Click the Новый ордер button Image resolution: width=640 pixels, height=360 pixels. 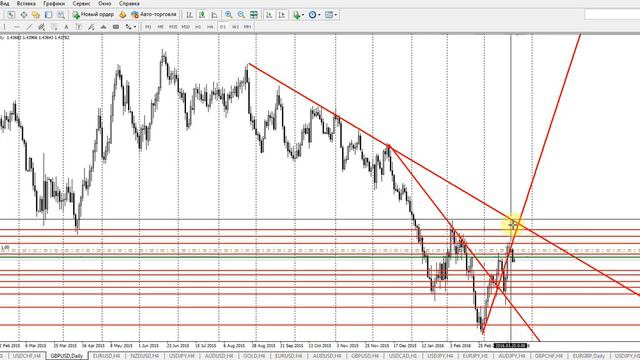coord(93,15)
